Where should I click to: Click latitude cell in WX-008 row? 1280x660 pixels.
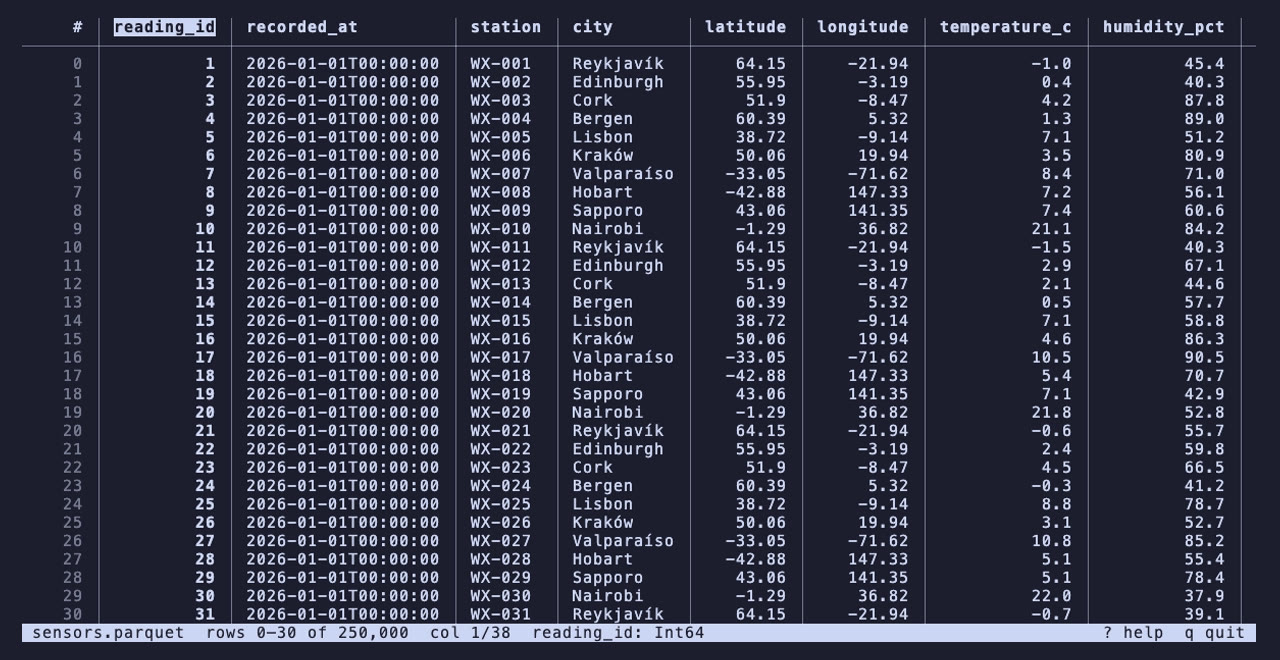756,192
